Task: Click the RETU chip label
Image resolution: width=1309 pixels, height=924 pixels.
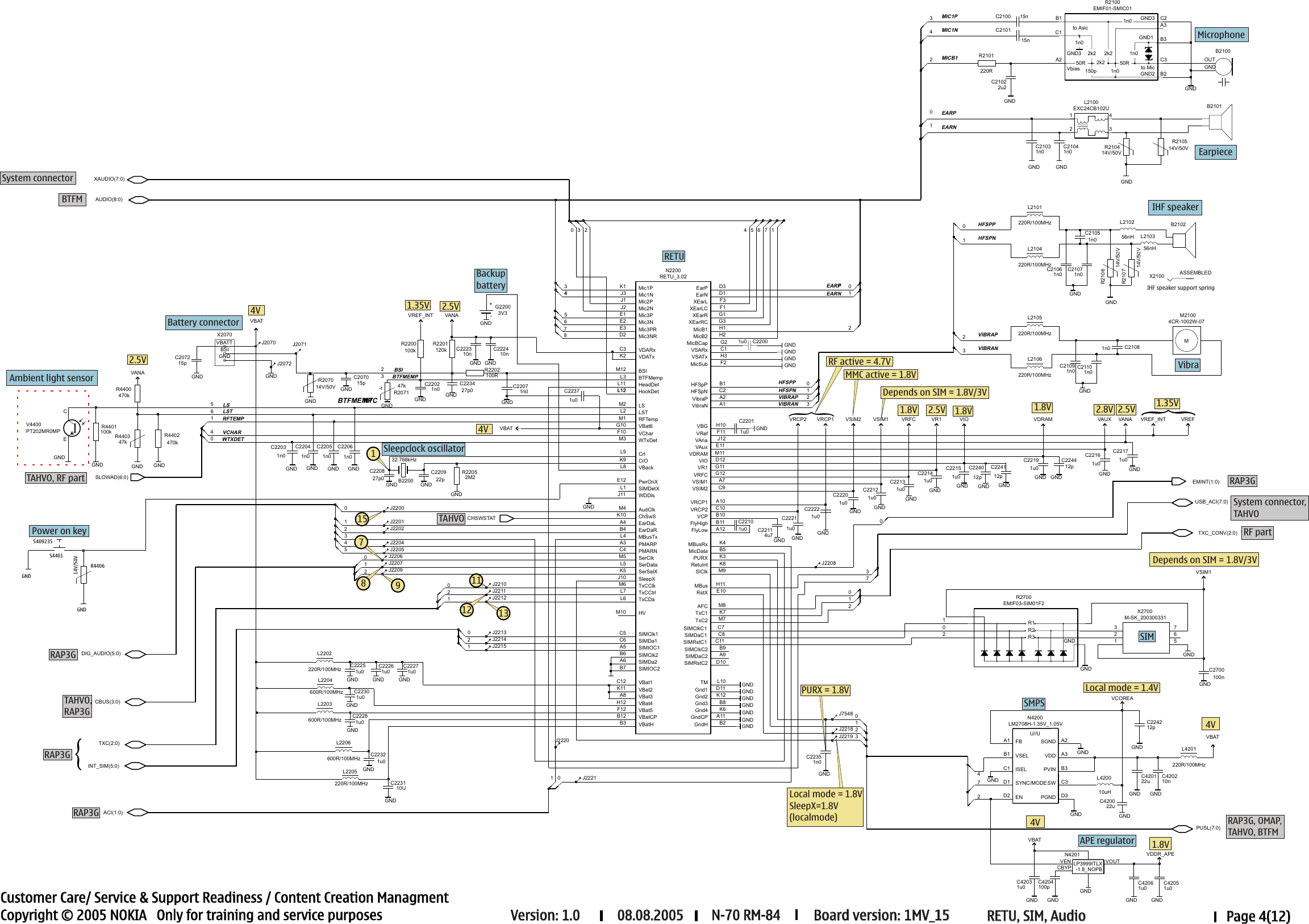Action: [x=674, y=257]
